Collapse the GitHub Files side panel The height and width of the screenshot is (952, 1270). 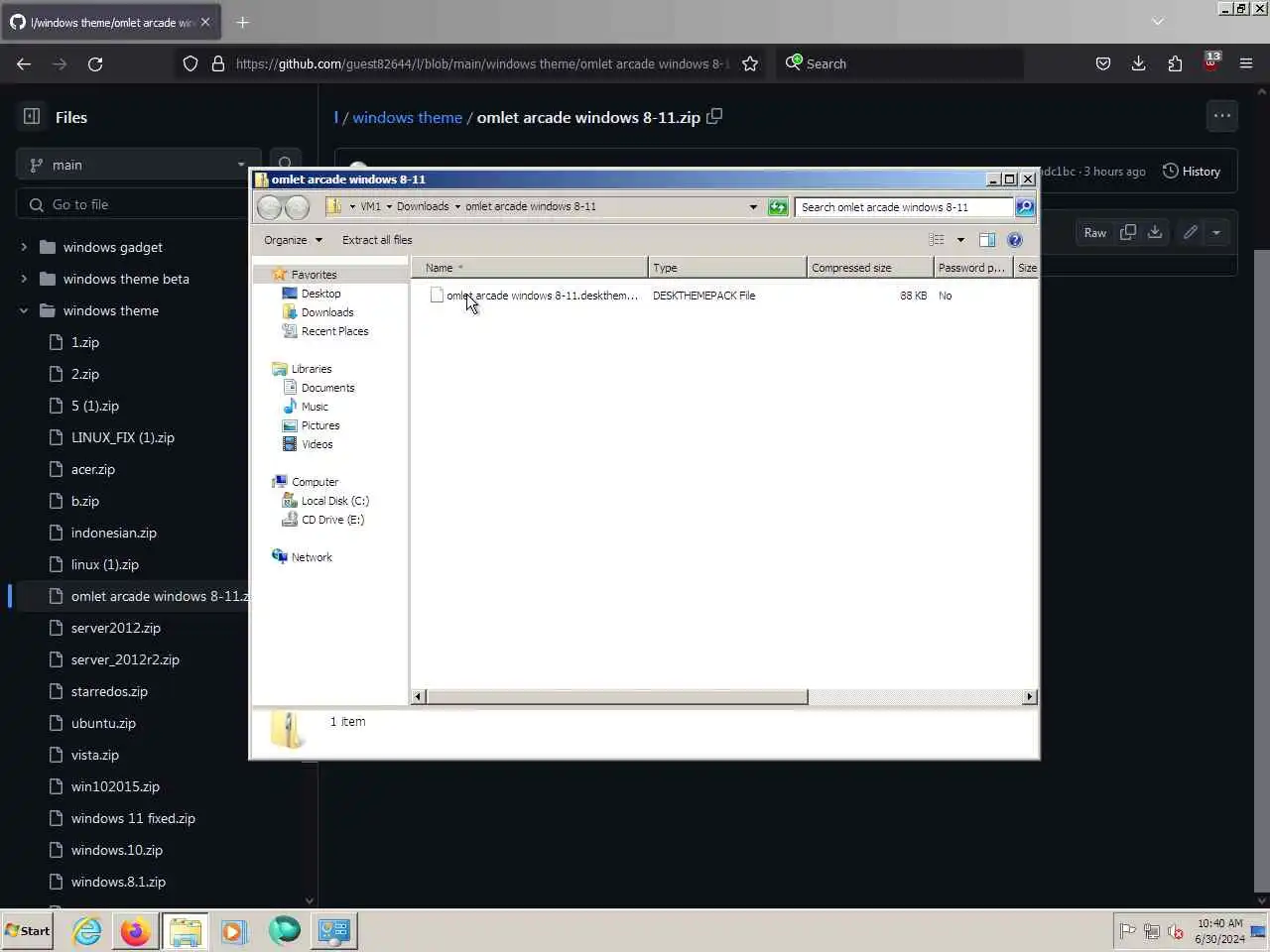[x=32, y=116]
